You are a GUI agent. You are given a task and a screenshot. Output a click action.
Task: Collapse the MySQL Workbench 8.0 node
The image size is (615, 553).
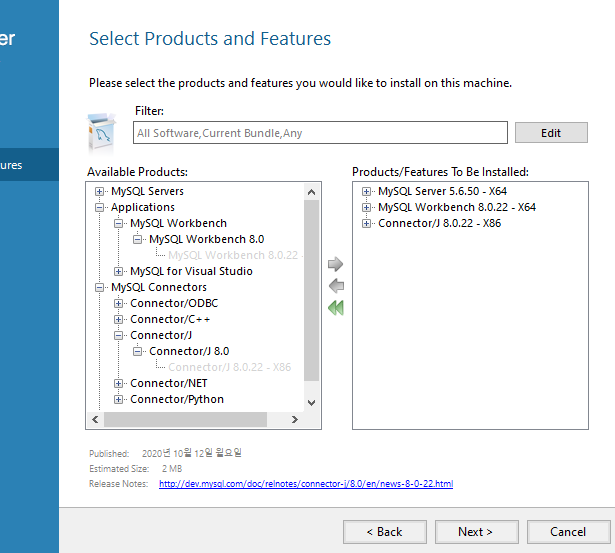click(137, 239)
